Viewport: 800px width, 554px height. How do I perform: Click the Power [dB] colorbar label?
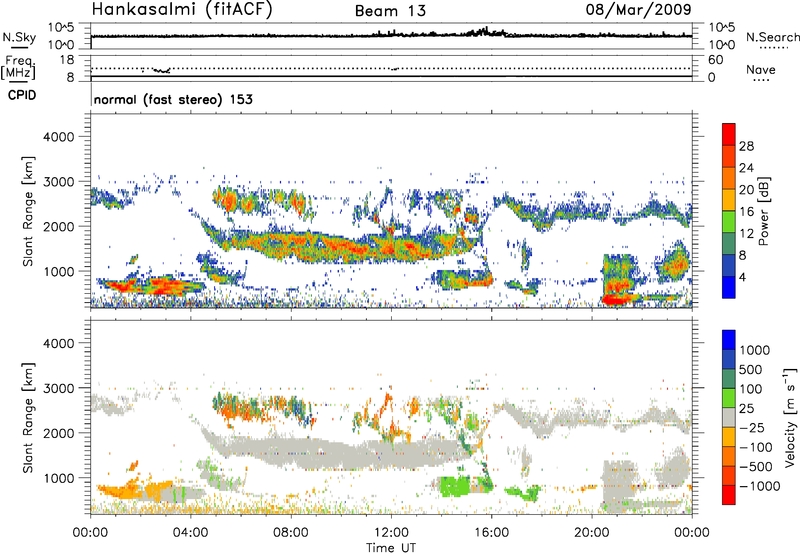(763, 211)
